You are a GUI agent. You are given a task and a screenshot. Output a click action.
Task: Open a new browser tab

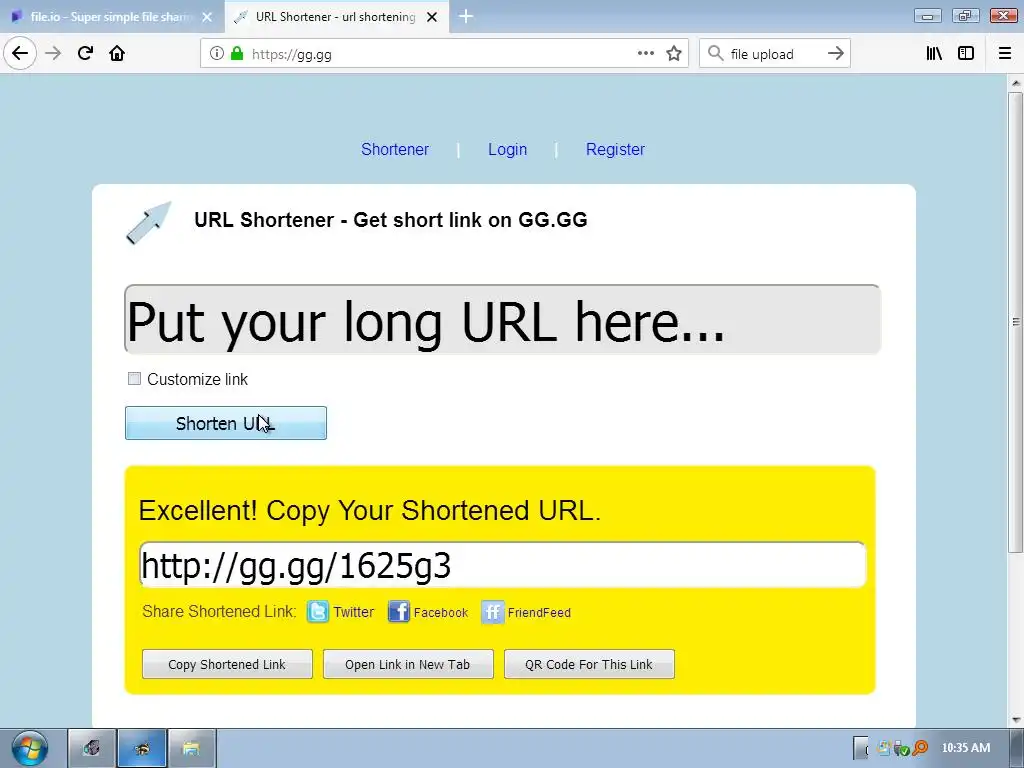(x=466, y=16)
